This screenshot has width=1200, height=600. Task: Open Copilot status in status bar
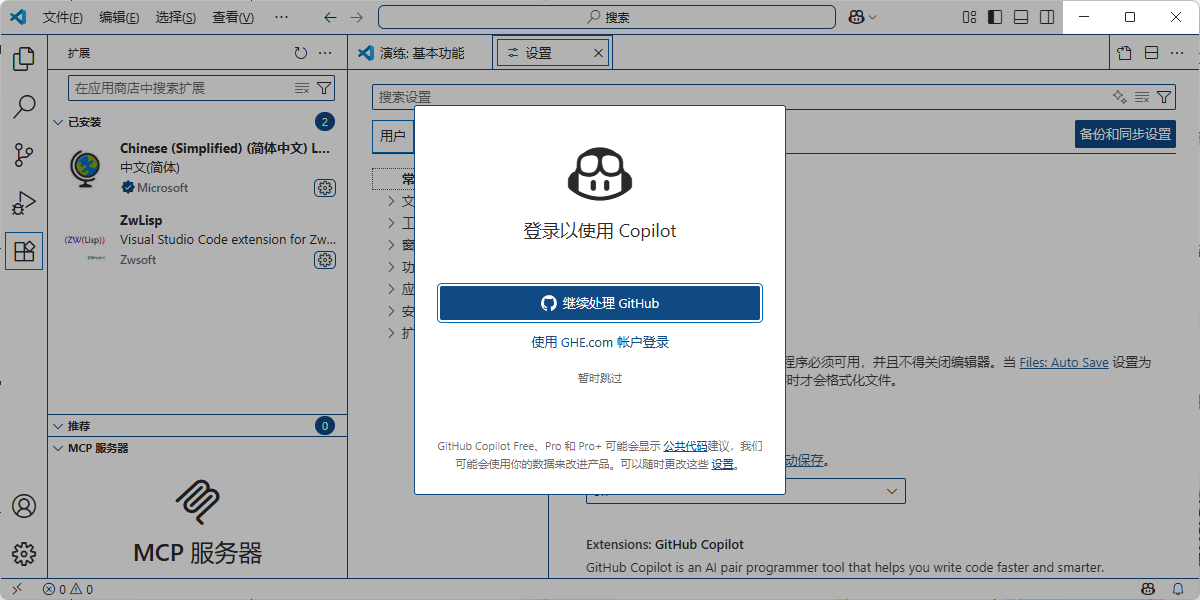pos(1150,589)
